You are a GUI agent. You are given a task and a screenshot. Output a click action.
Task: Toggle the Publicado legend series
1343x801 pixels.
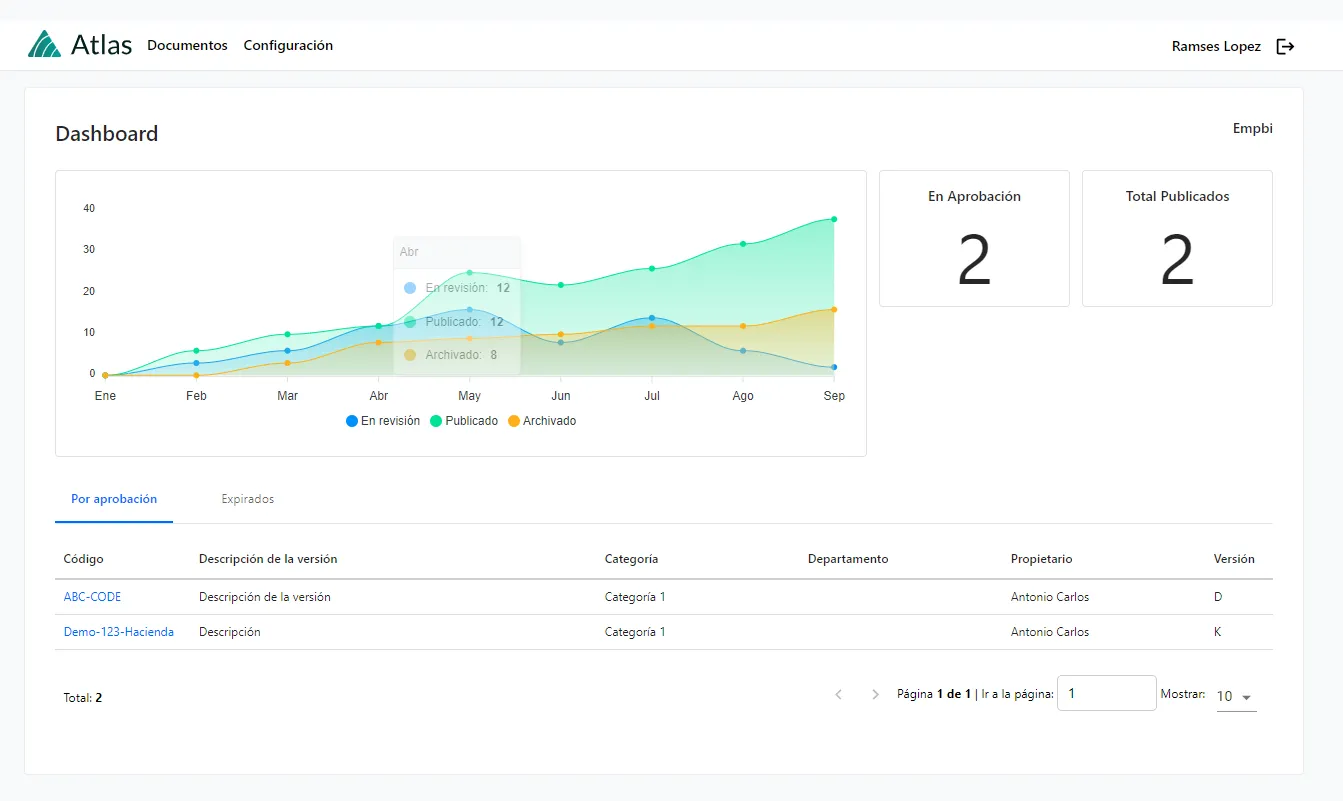[x=464, y=421]
